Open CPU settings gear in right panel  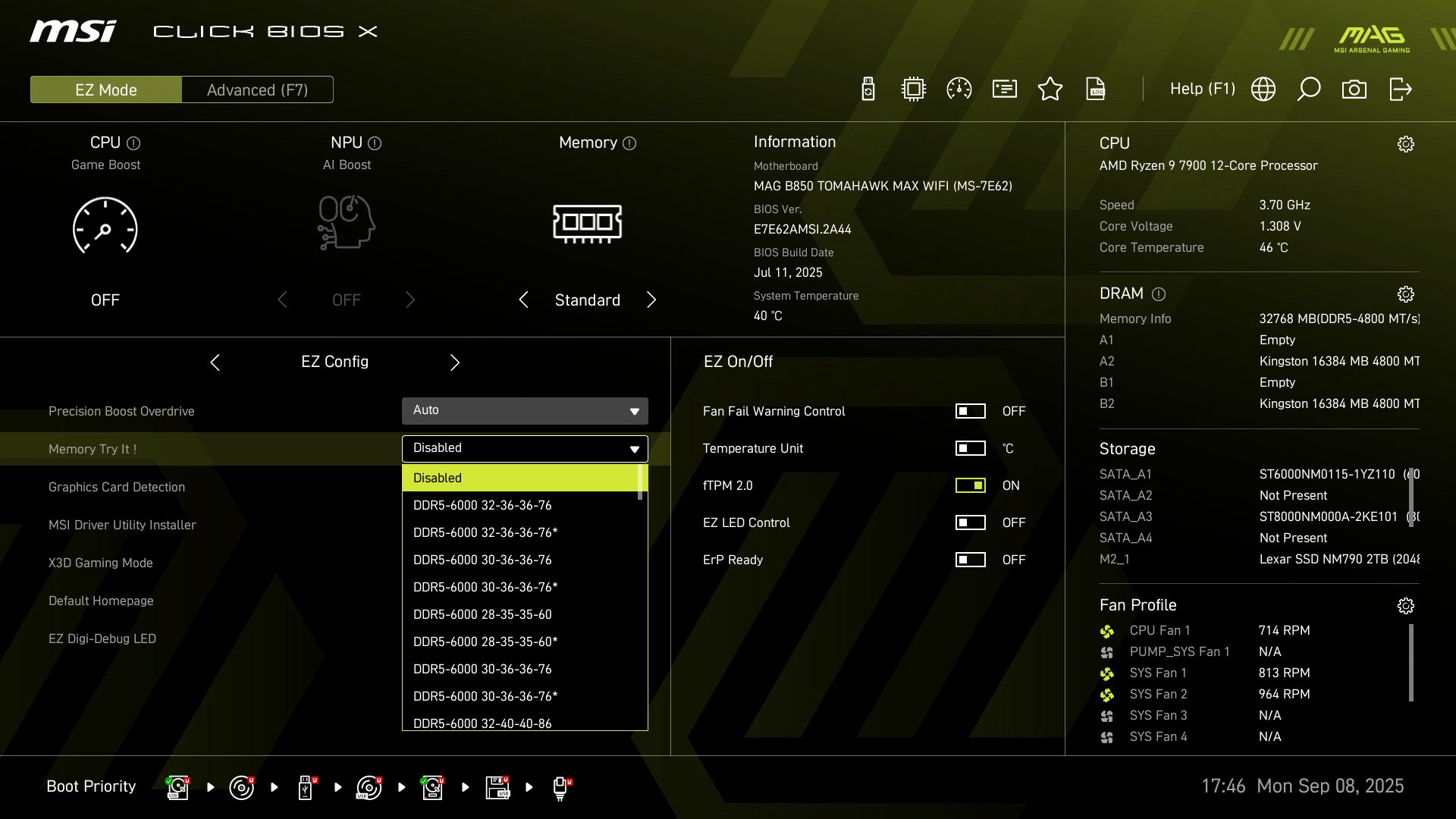pos(1407,143)
